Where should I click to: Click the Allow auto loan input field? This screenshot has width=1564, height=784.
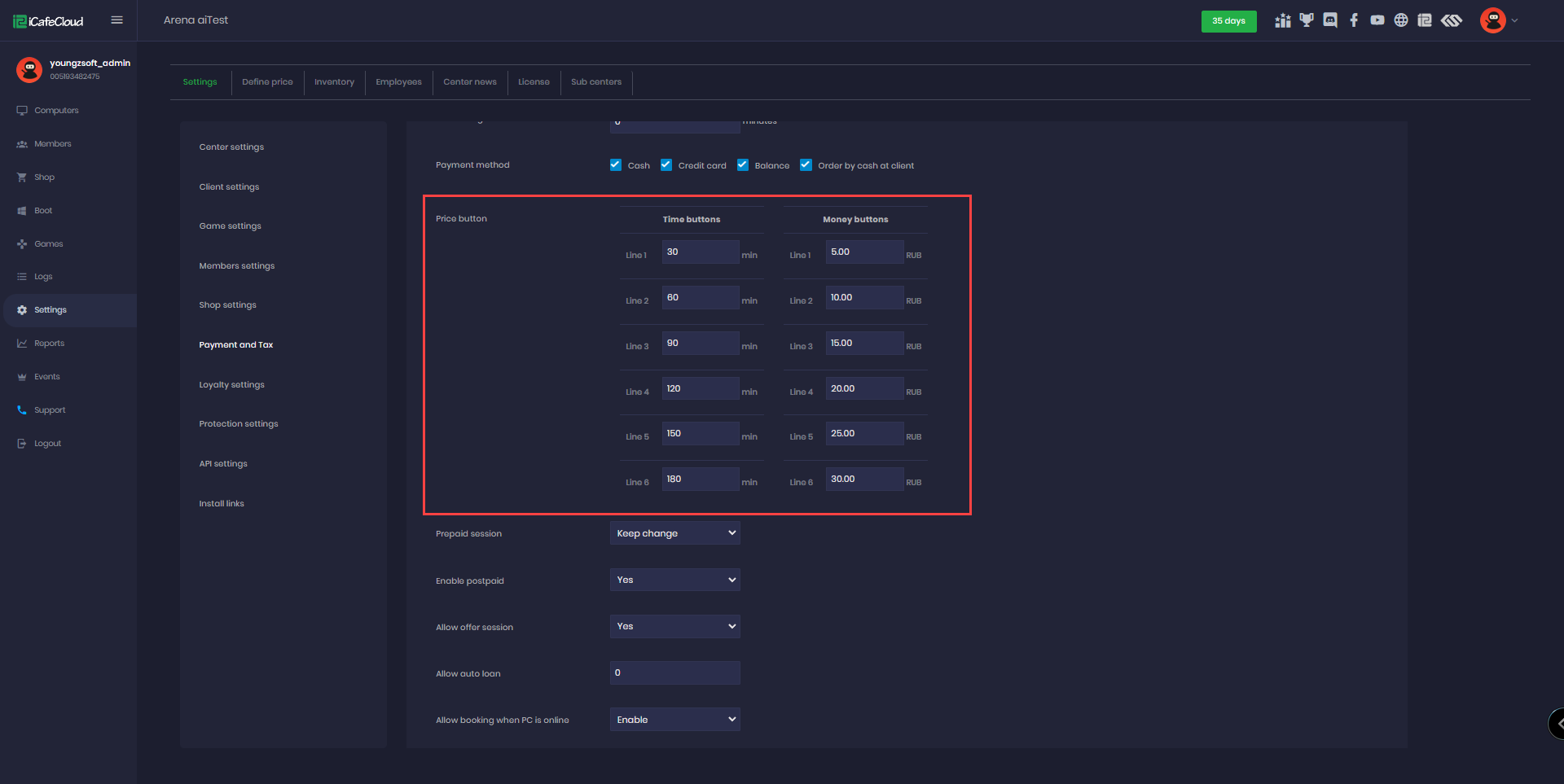(x=674, y=673)
